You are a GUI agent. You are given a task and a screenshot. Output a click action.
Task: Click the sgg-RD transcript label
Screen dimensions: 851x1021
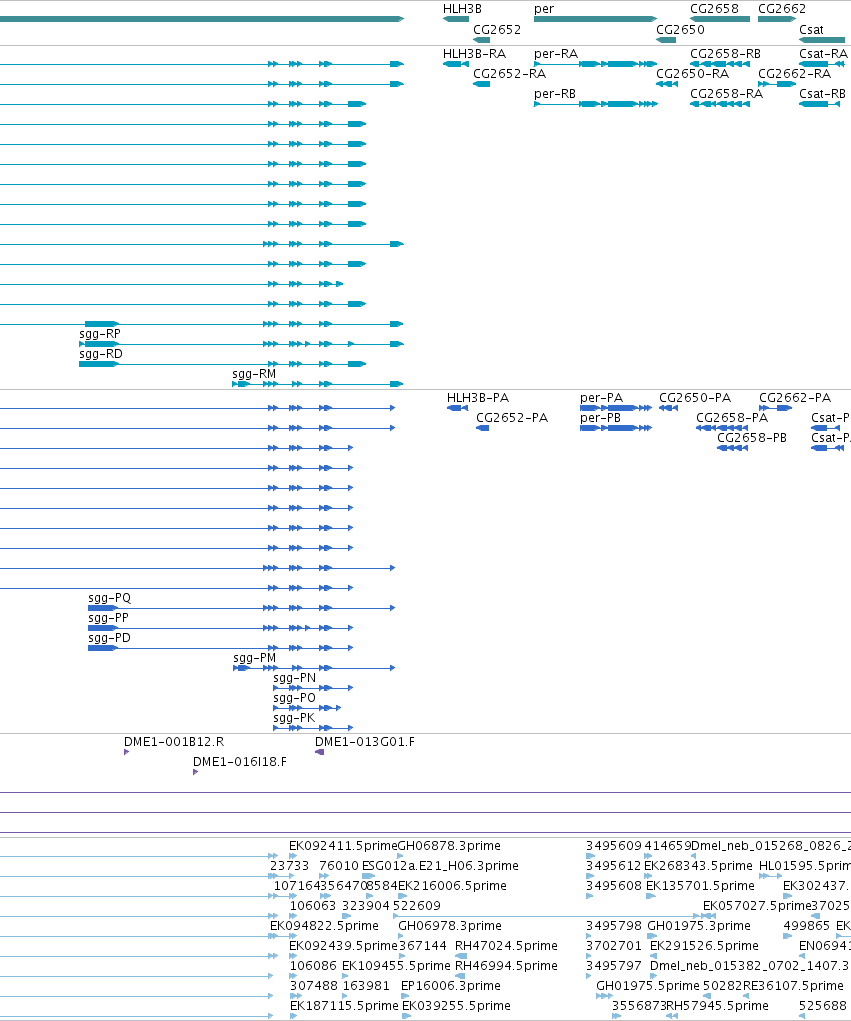click(x=101, y=354)
